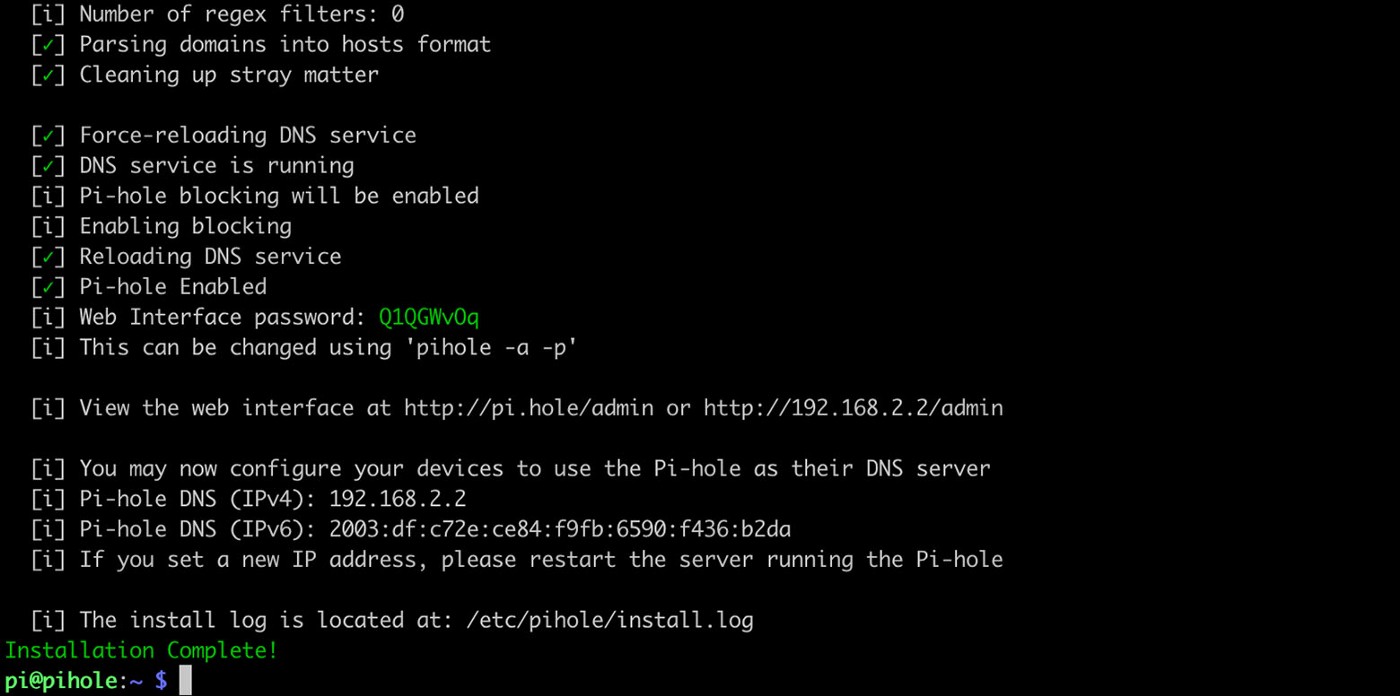The width and height of the screenshot is (1400, 696).
Task: Click the [i] marker before Web Interface password
Action: click(x=48, y=318)
